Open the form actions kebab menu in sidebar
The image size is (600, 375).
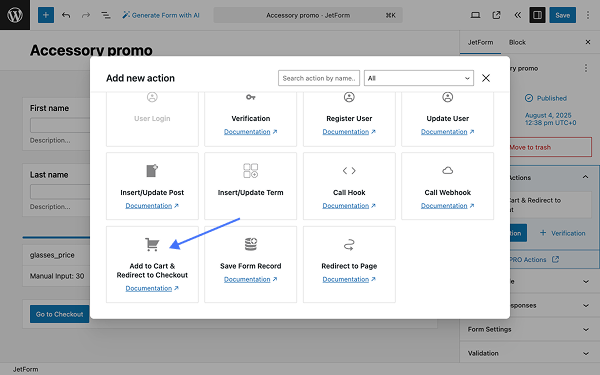point(585,68)
